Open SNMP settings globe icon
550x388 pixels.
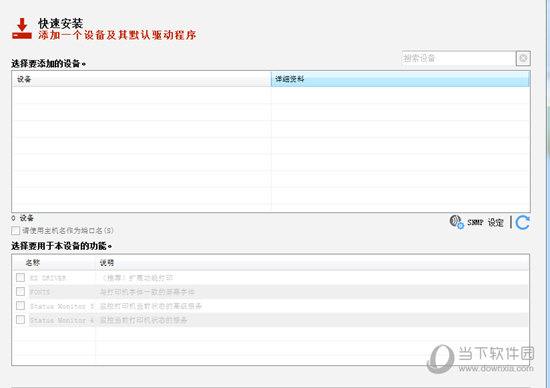tap(456, 222)
